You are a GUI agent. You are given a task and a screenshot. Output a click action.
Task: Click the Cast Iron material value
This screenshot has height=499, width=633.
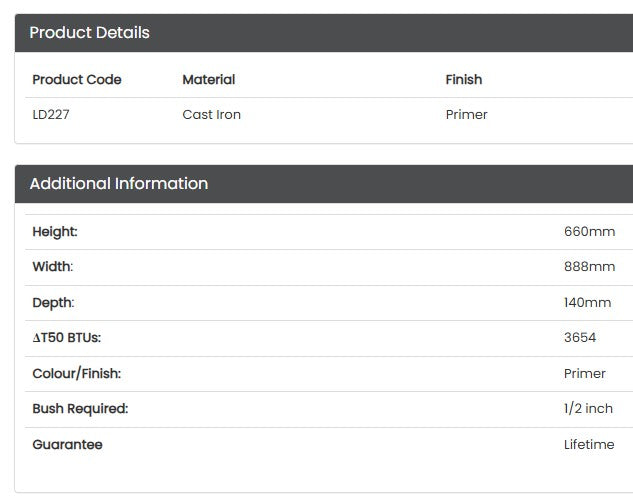pos(212,115)
